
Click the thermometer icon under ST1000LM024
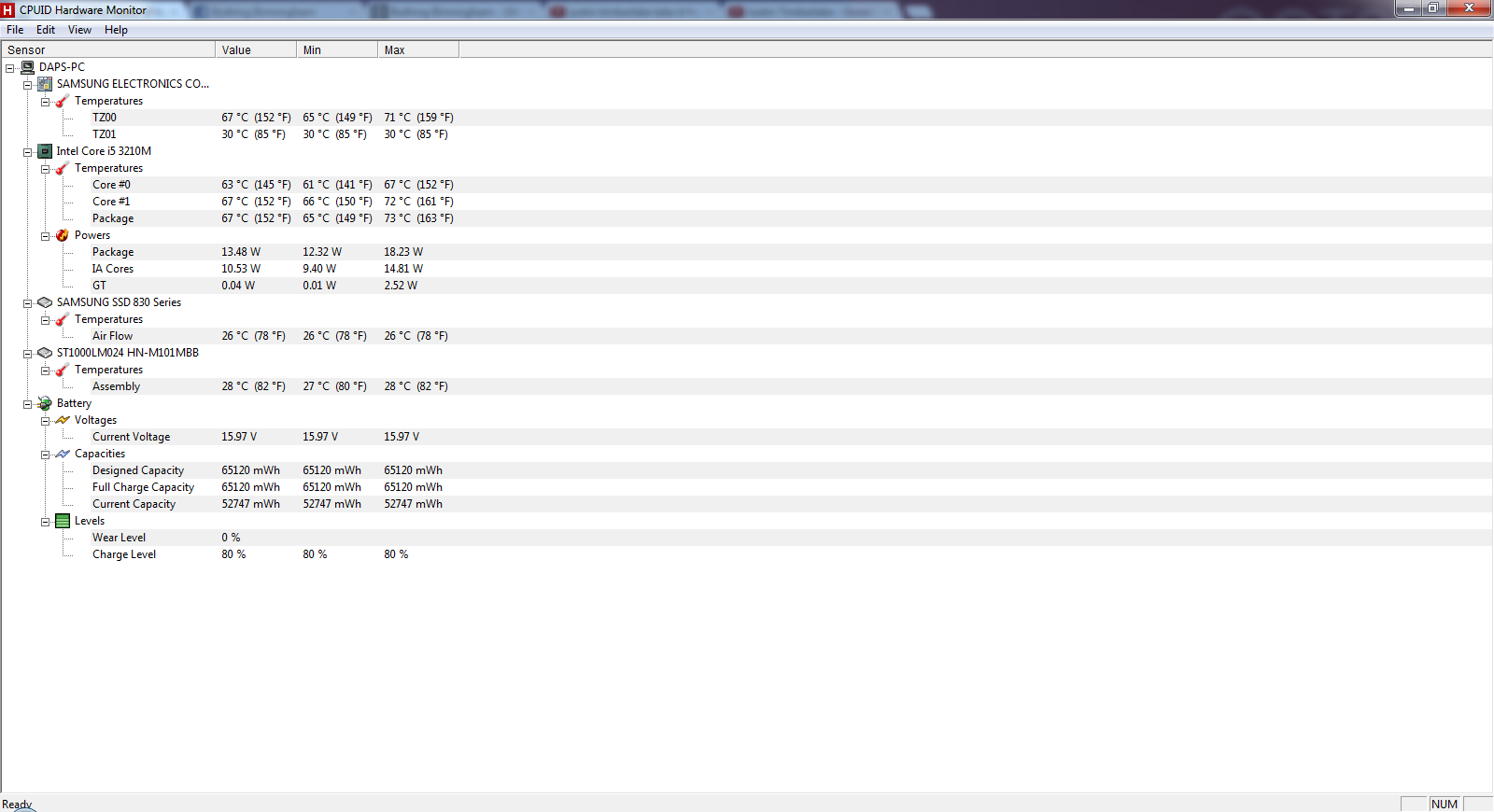pos(63,370)
